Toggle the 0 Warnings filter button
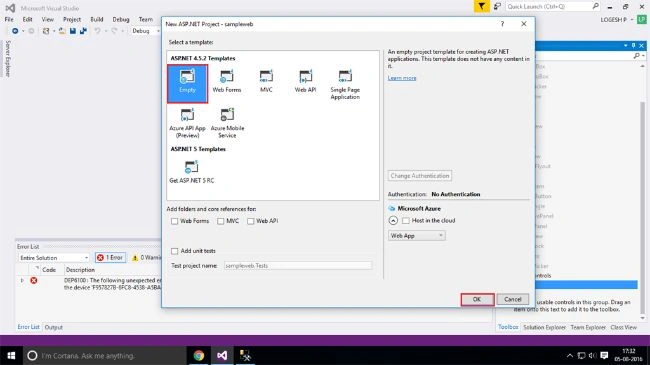Image resolution: width=650 pixels, height=365 pixels. pyautogui.click(x=146, y=258)
